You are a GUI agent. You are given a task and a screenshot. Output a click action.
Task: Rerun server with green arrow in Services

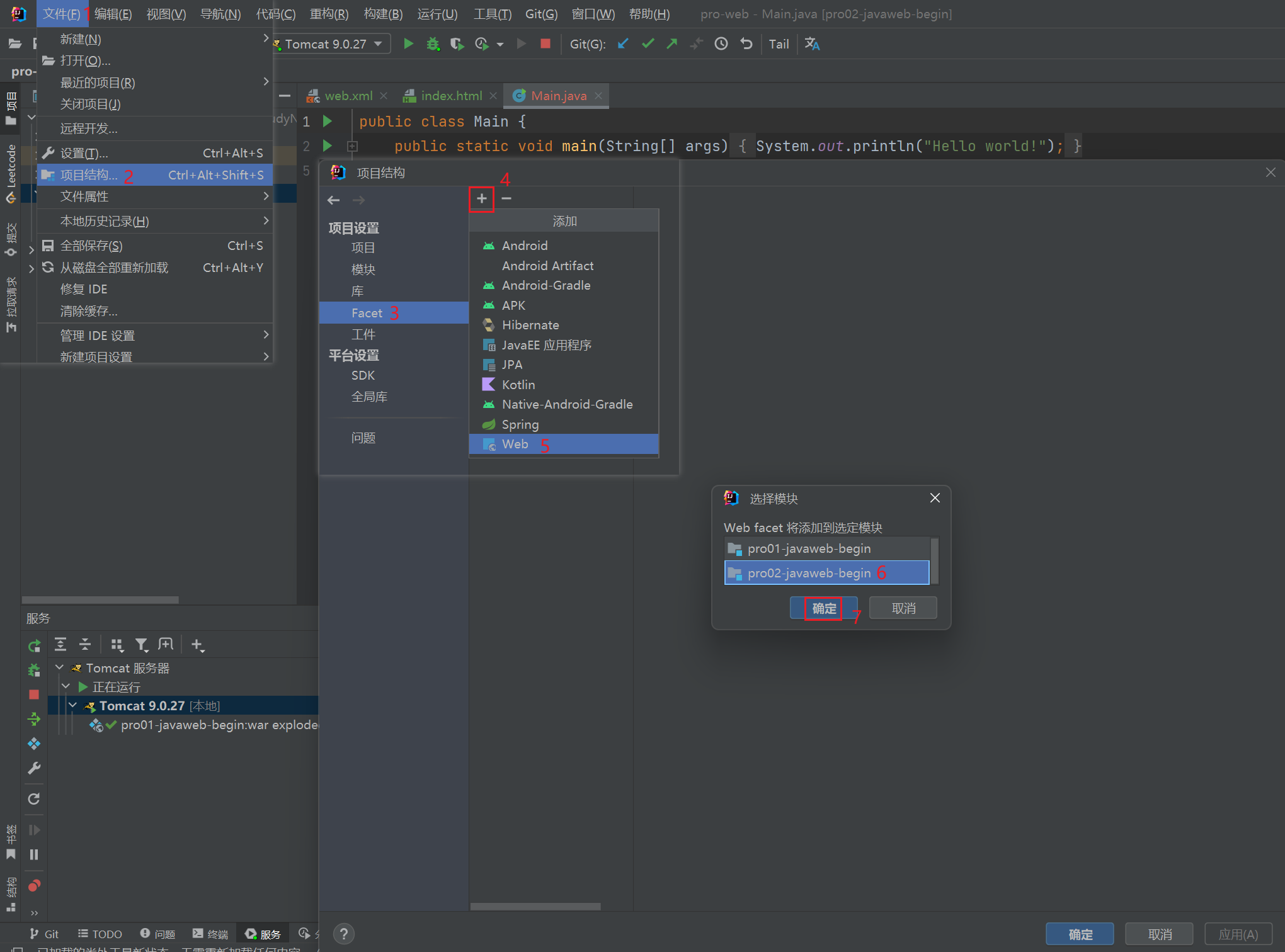click(34, 645)
